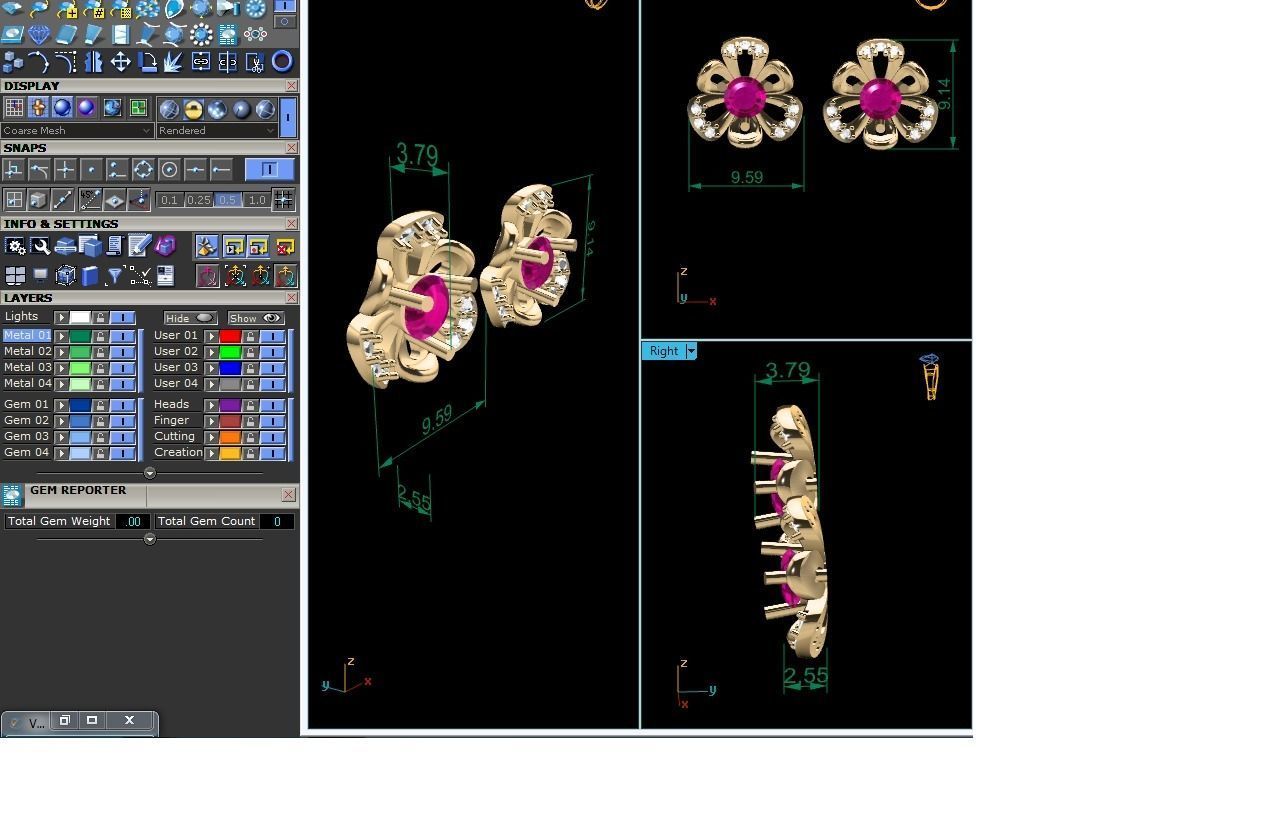Click the chain link join tool

[x=201, y=62]
